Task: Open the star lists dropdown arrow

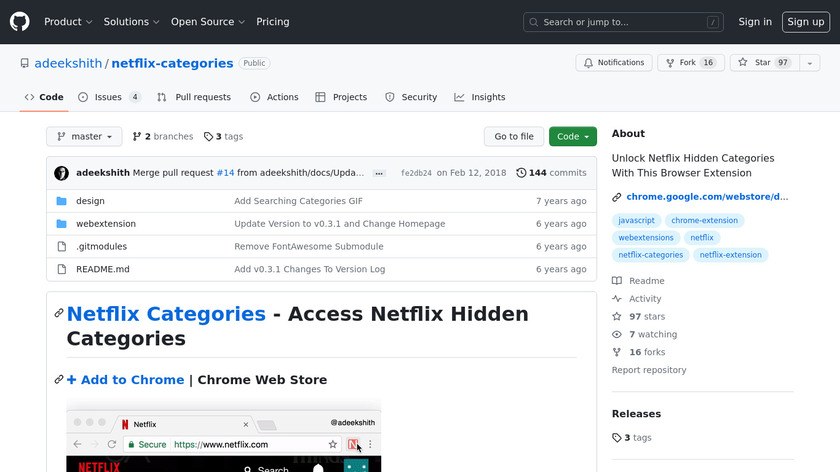Action: pyautogui.click(x=809, y=63)
